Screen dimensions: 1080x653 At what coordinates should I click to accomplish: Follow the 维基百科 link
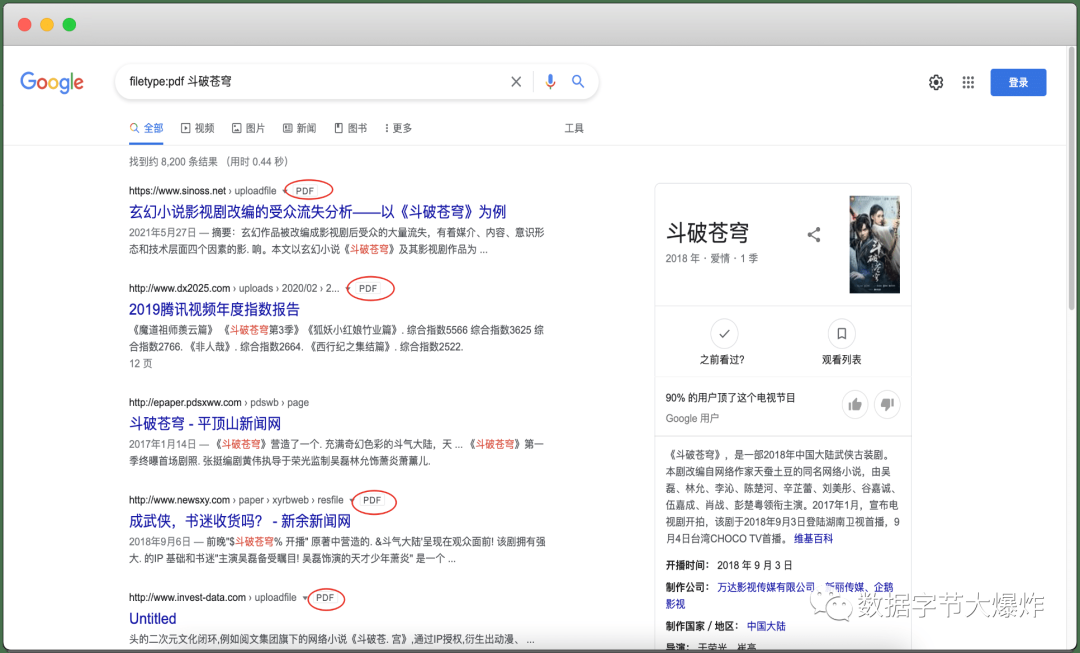tap(813, 539)
